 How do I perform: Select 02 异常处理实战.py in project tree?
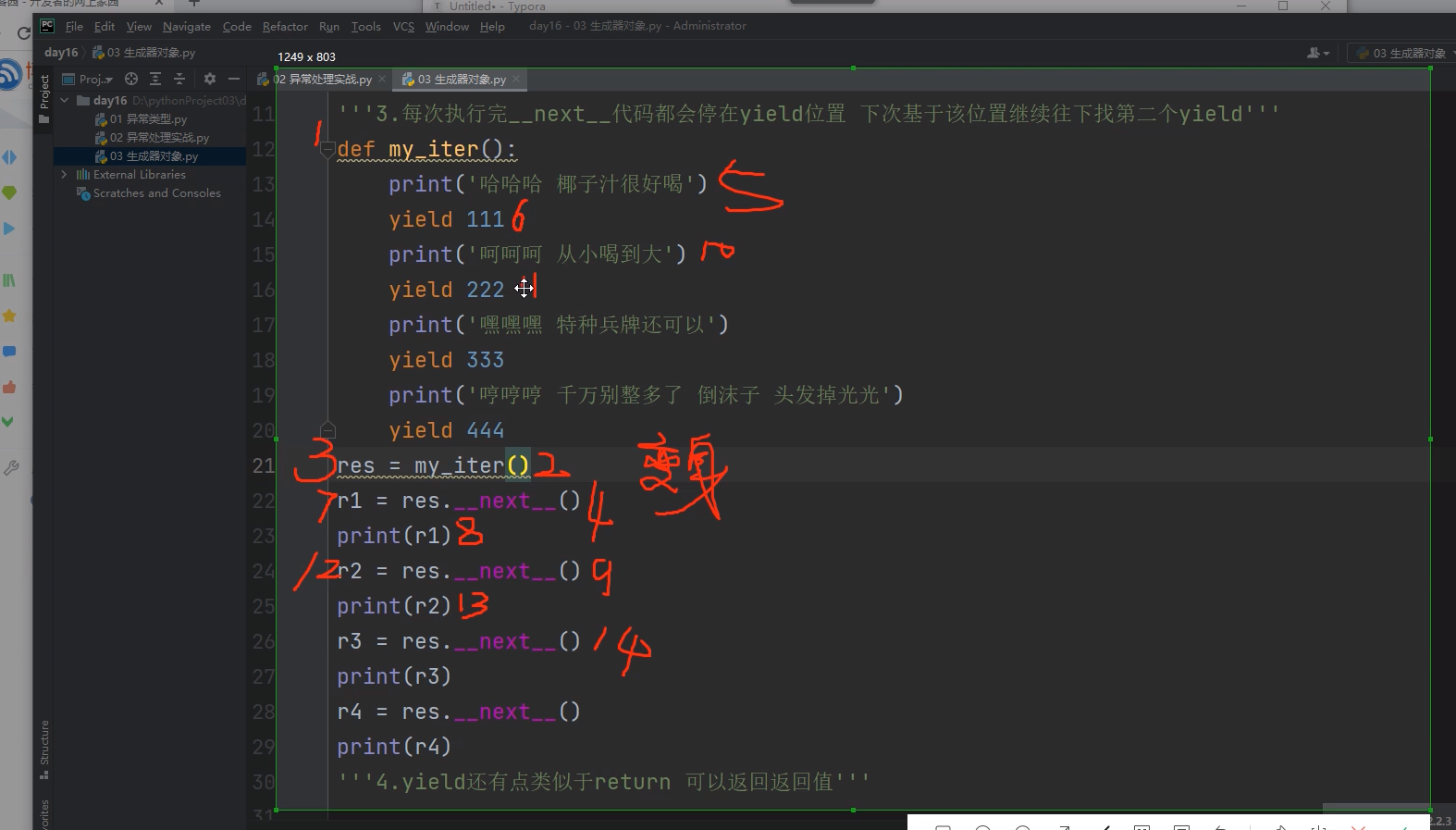tap(152, 138)
